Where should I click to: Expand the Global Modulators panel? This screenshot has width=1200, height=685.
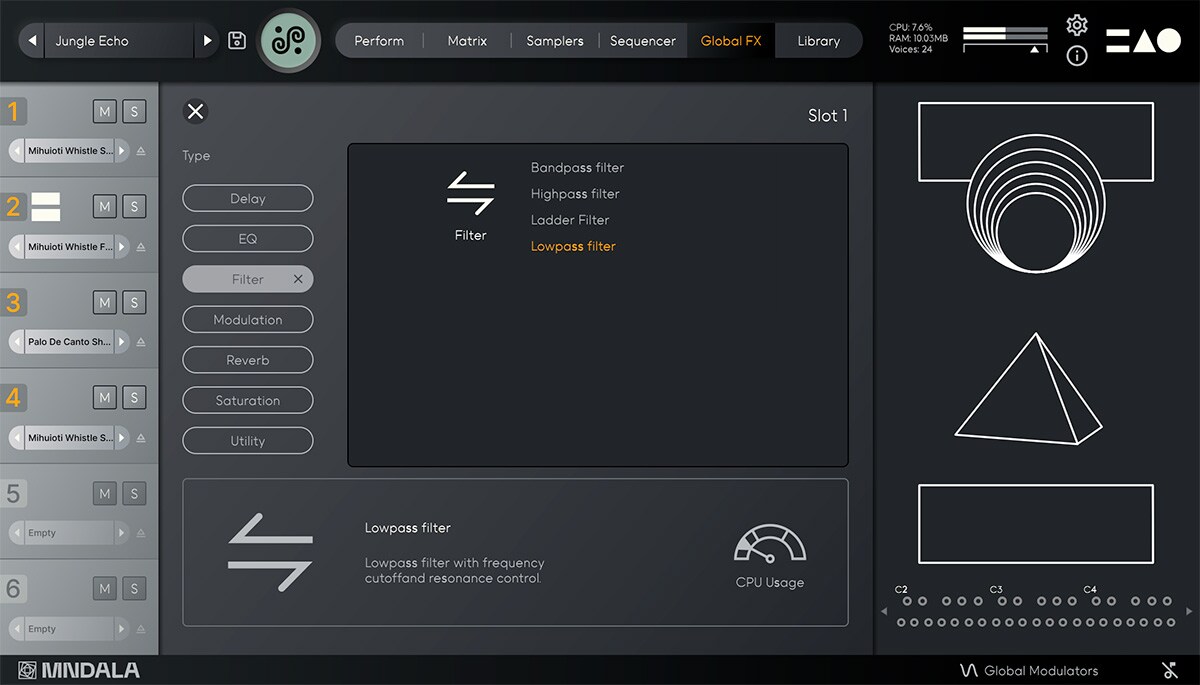click(1029, 670)
